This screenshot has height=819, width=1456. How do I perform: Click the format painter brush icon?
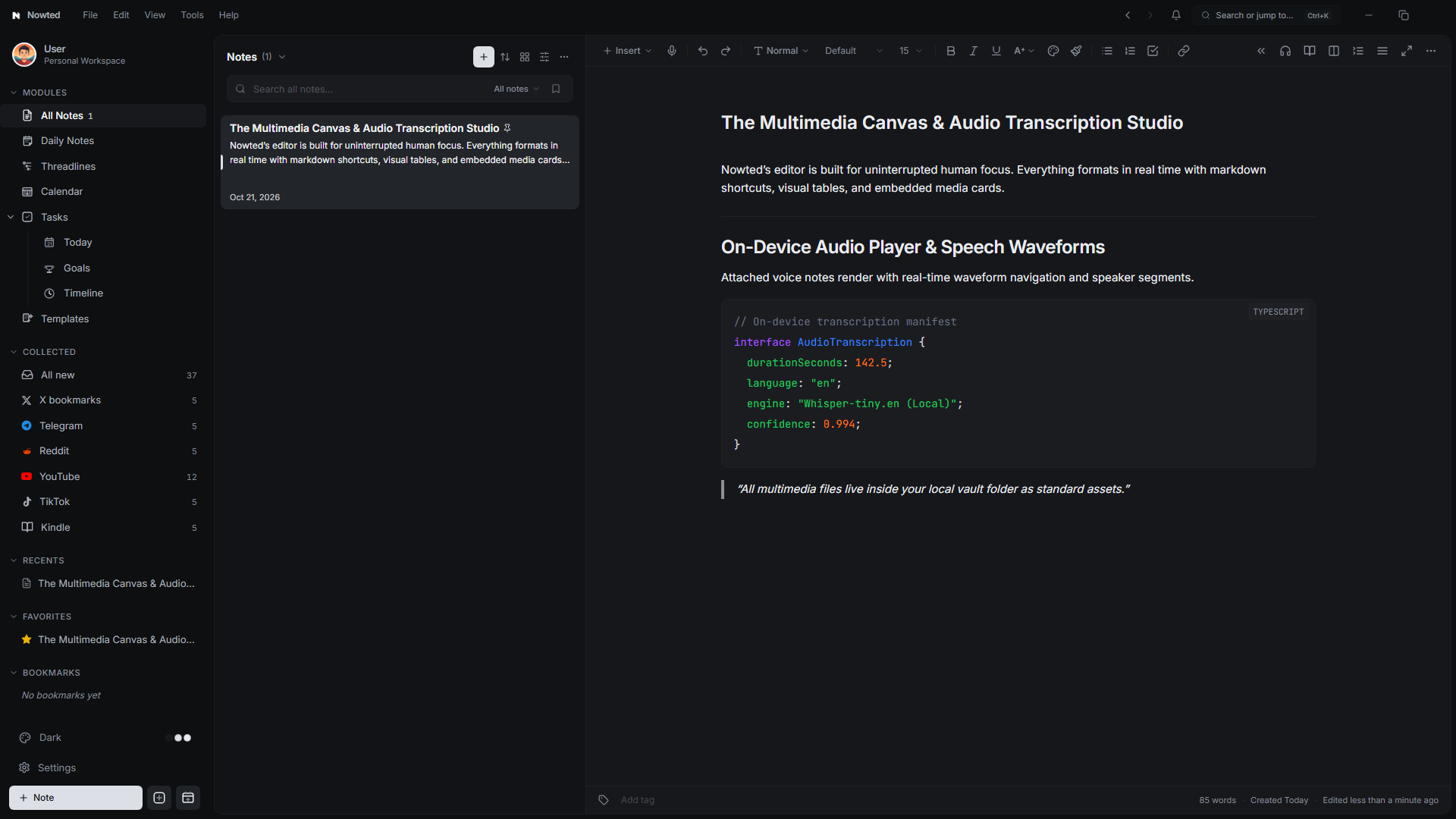(1076, 51)
